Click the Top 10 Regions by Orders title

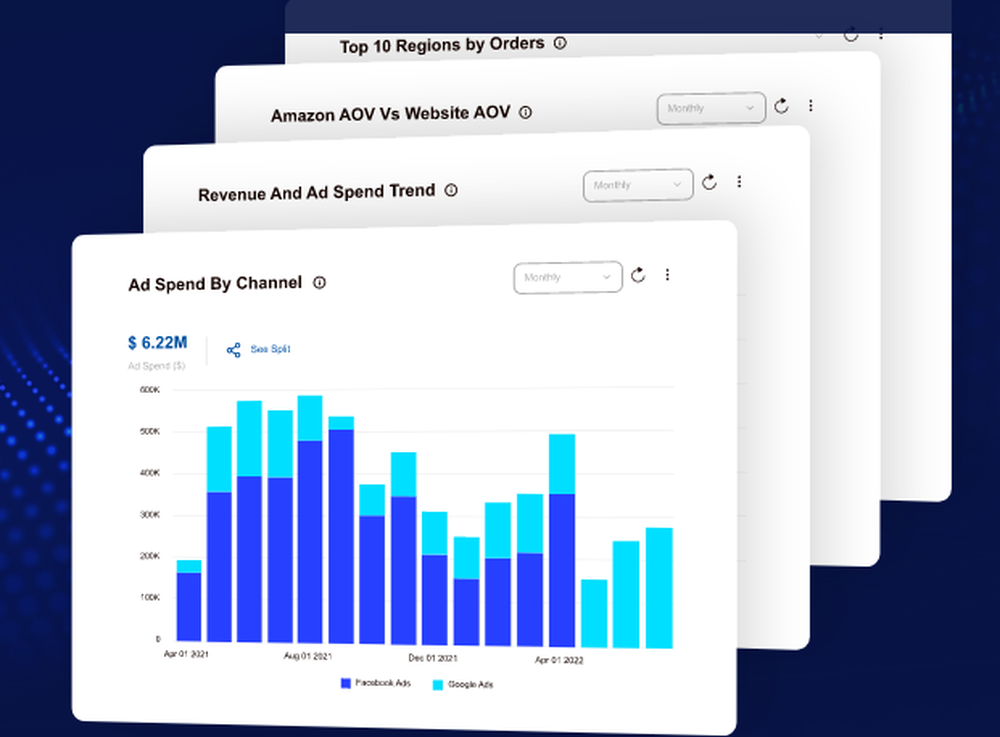click(x=442, y=45)
